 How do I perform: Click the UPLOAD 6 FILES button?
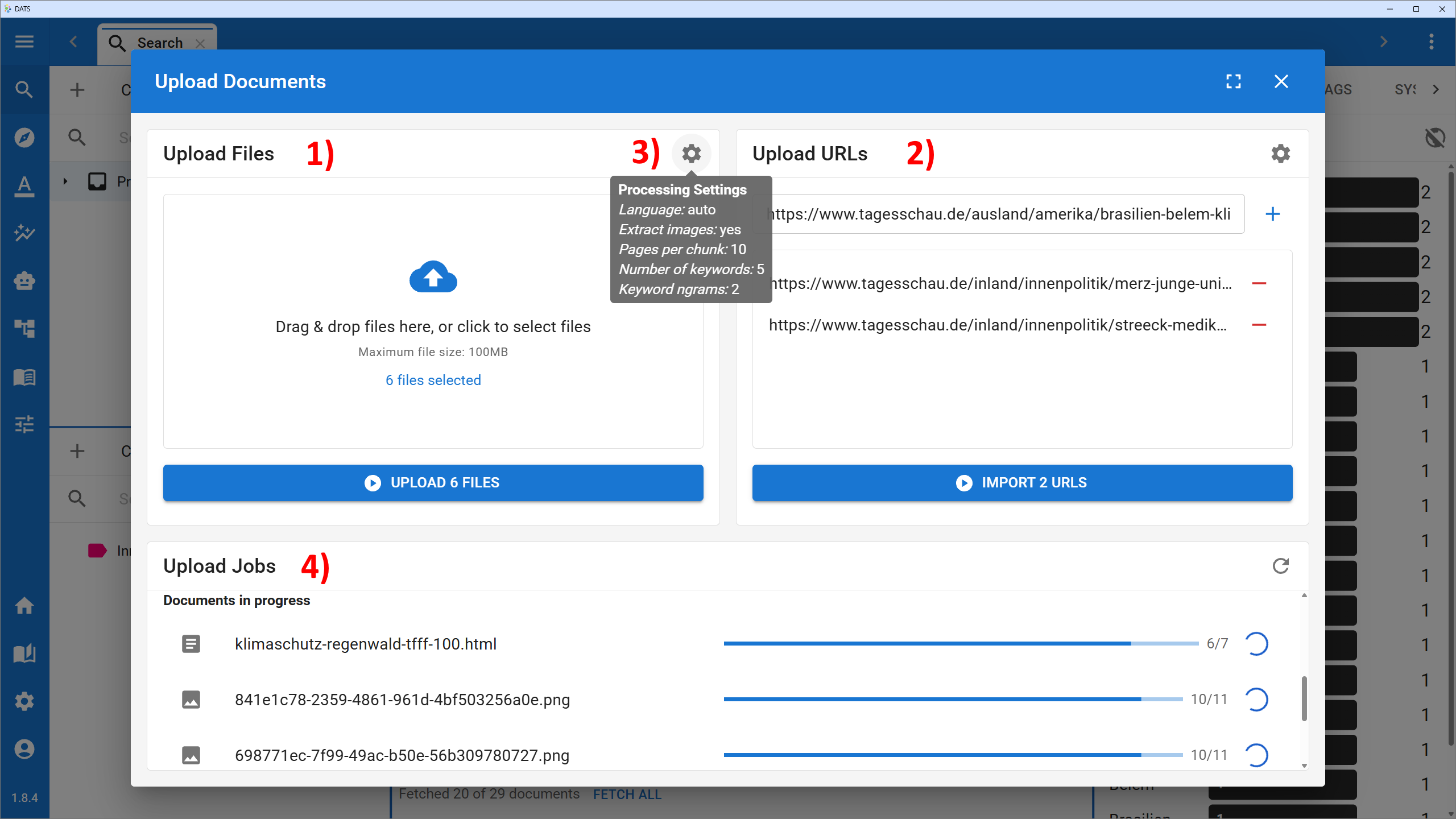click(433, 483)
